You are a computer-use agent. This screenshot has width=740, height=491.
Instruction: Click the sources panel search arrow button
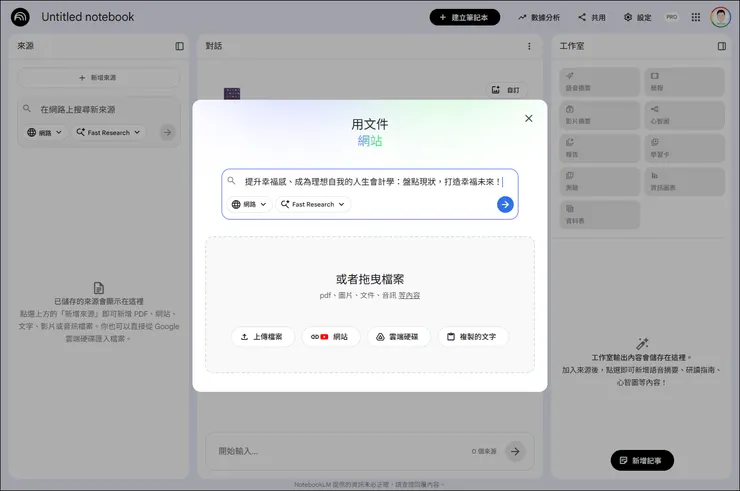[167, 133]
